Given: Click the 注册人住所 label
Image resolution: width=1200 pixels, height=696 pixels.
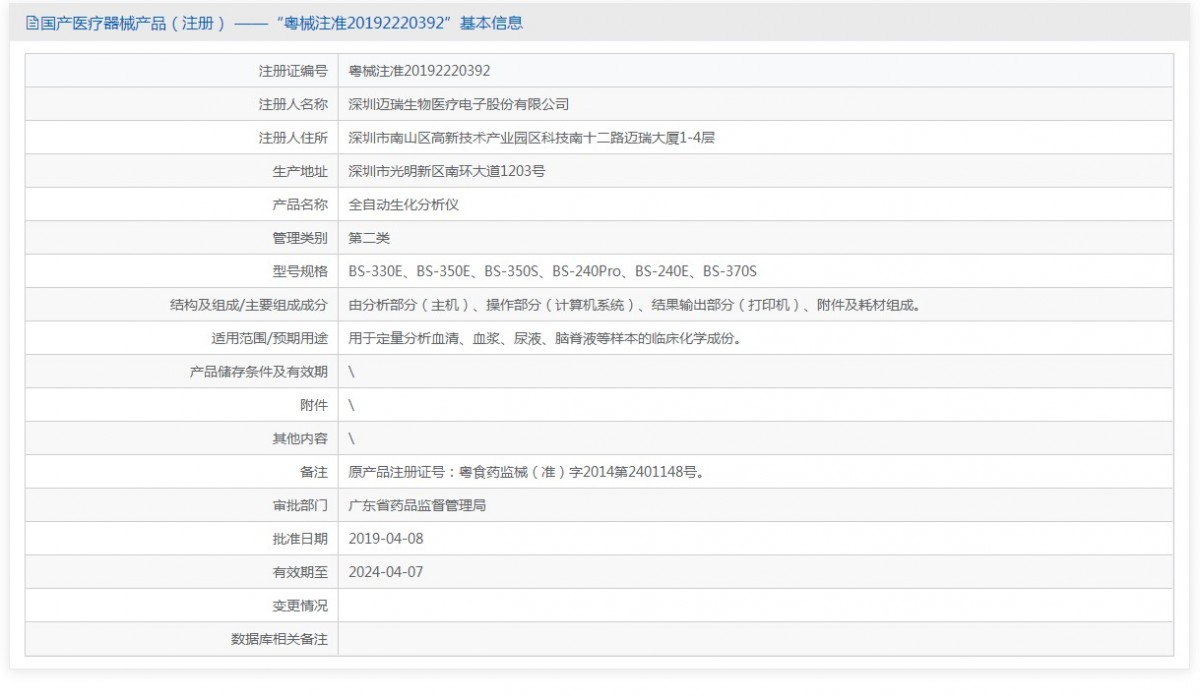Looking at the screenshot, I should click(293, 138).
